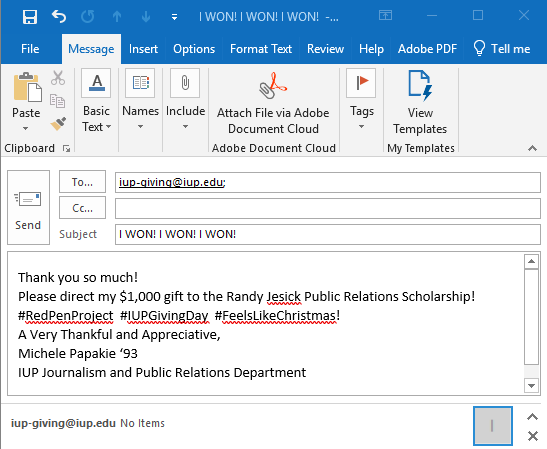Go to the next item with the down arrow
Image resolution: width=547 pixels, height=449 pixels.
click(146, 16)
